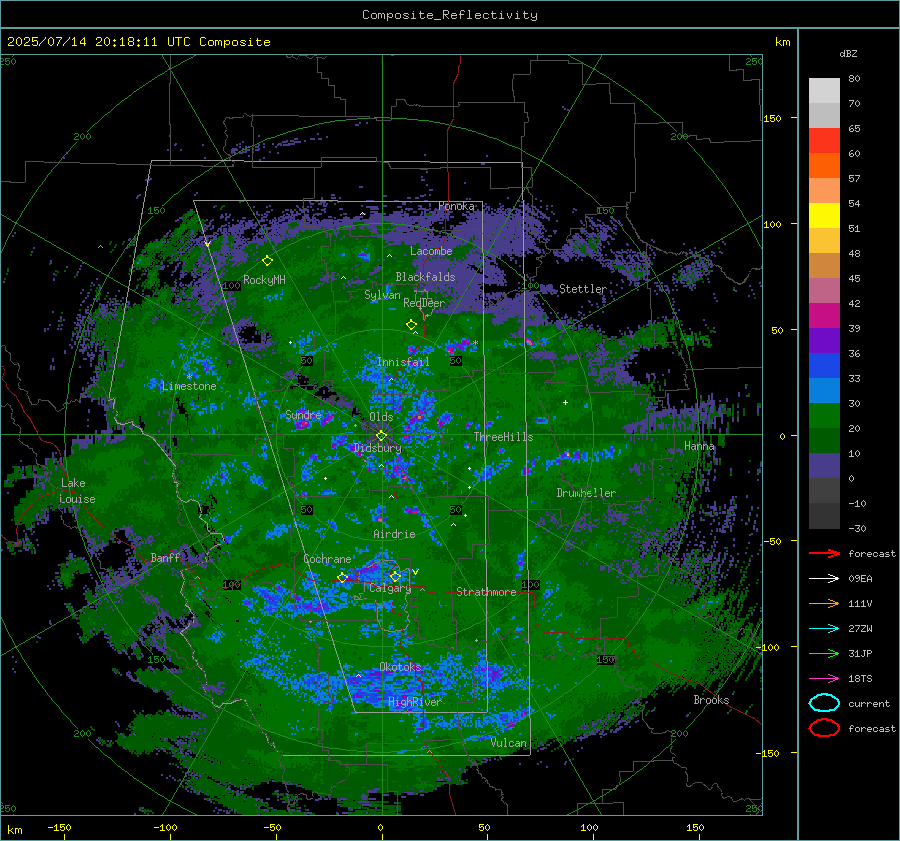Click the red forecast ellipse legend icon

click(824, 728)
